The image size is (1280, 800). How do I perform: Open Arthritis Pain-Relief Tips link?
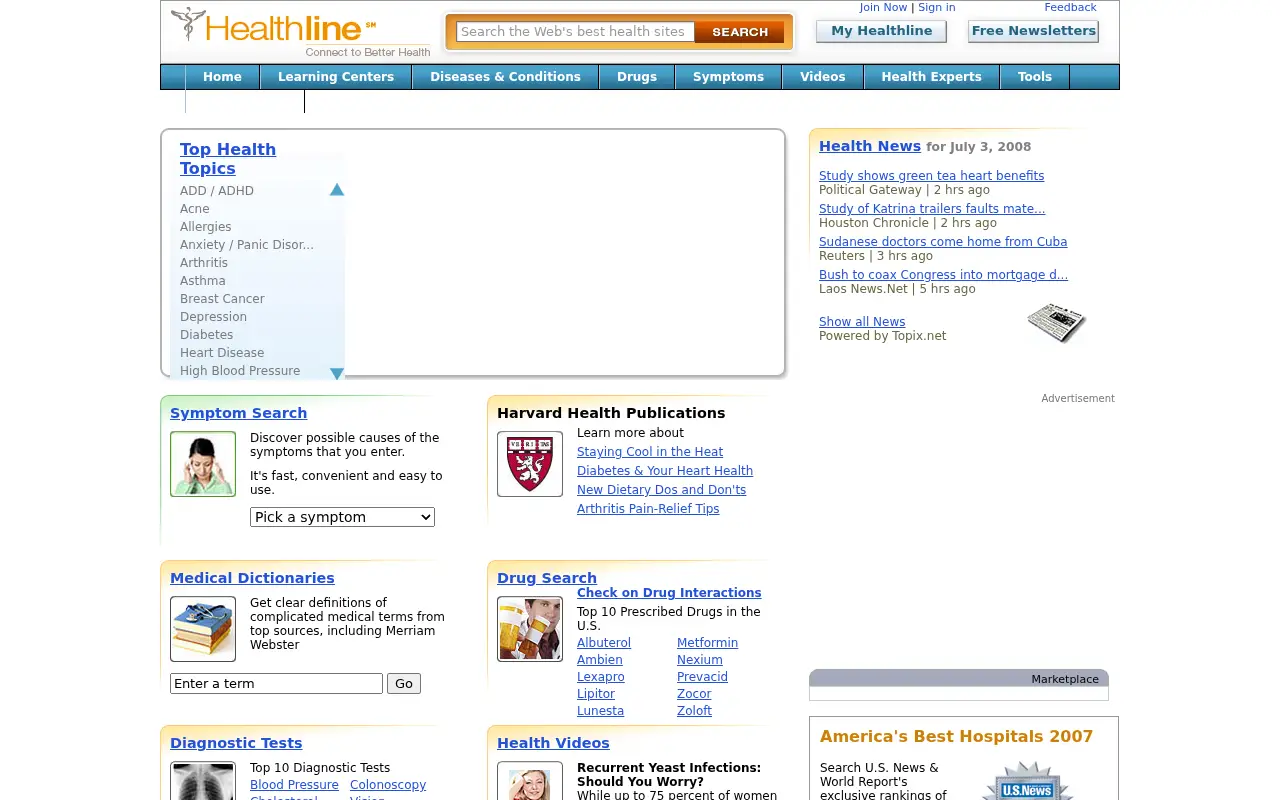[648, 509]
